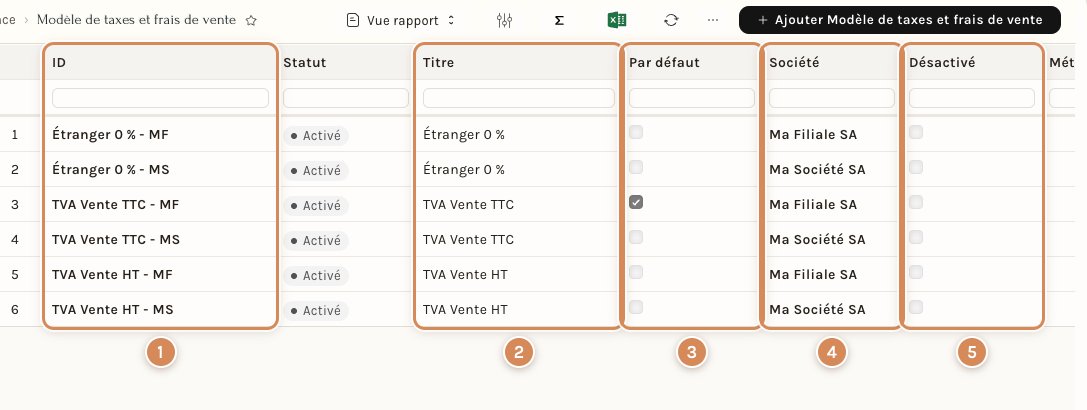Click the Titre column header
Screen dimensions: 1087x410
[x=438, y=62]
